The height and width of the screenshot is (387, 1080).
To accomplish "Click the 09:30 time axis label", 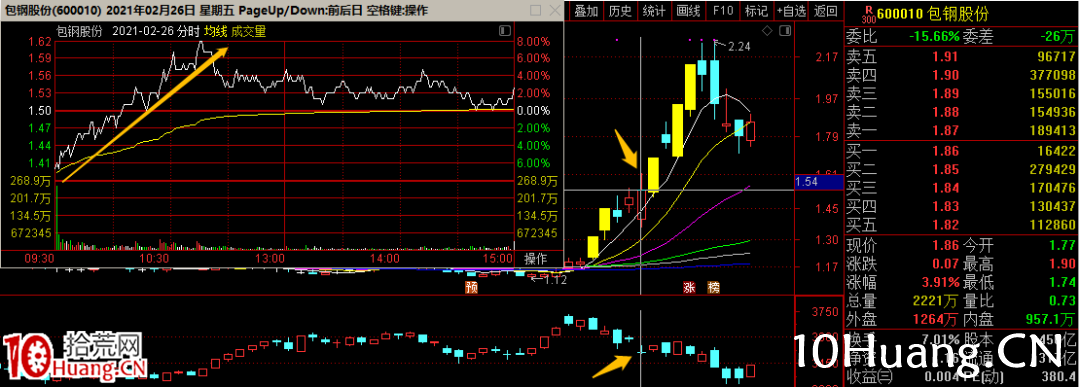I will [40, 258].
